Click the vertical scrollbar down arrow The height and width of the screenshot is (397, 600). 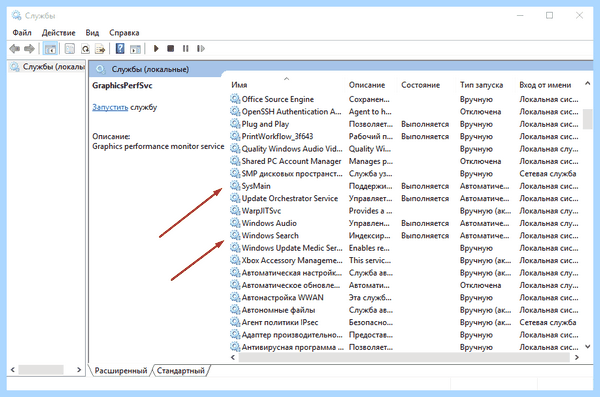[x=588, y=347]
